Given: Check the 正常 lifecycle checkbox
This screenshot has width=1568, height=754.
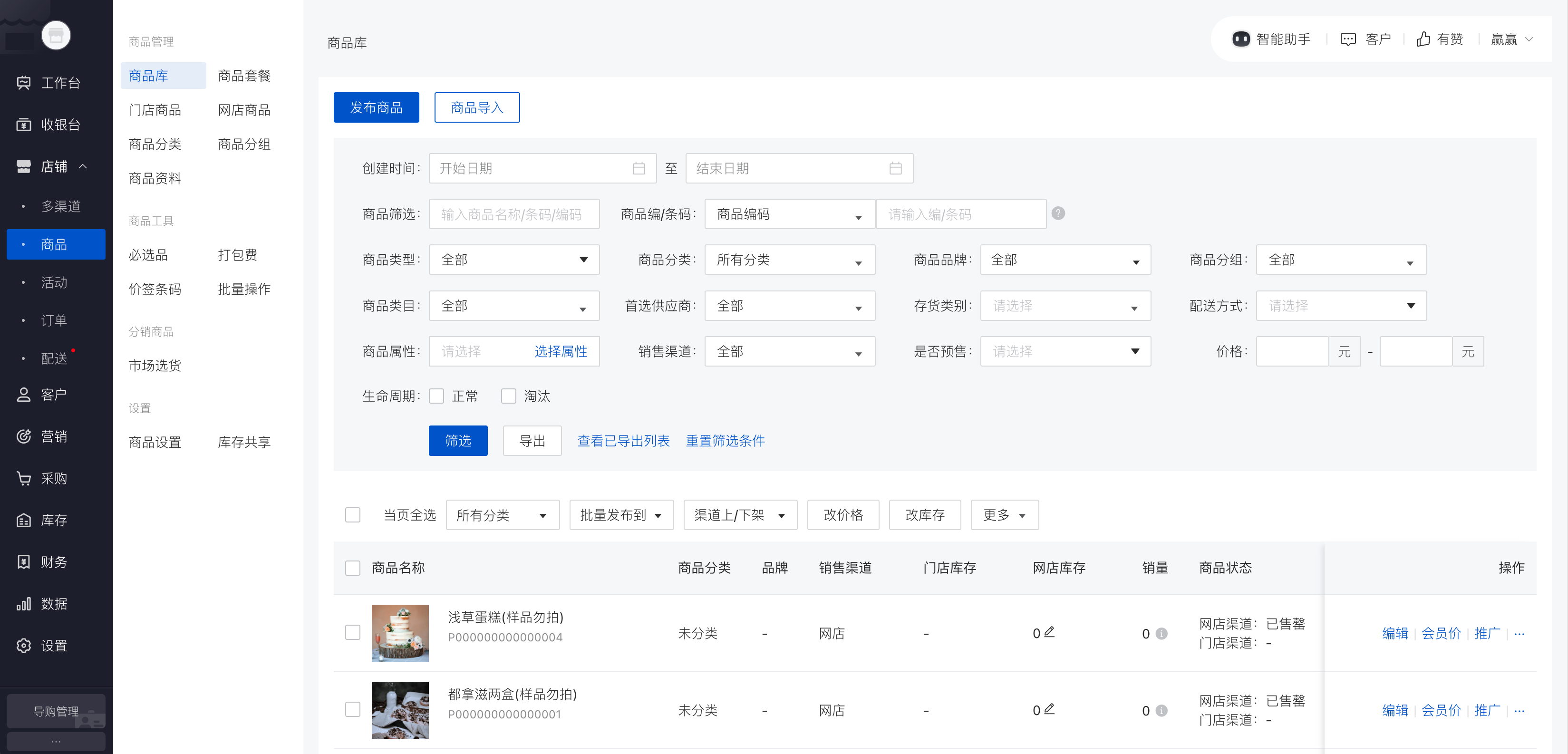Looking at the screenshot, I should point(436,396).
